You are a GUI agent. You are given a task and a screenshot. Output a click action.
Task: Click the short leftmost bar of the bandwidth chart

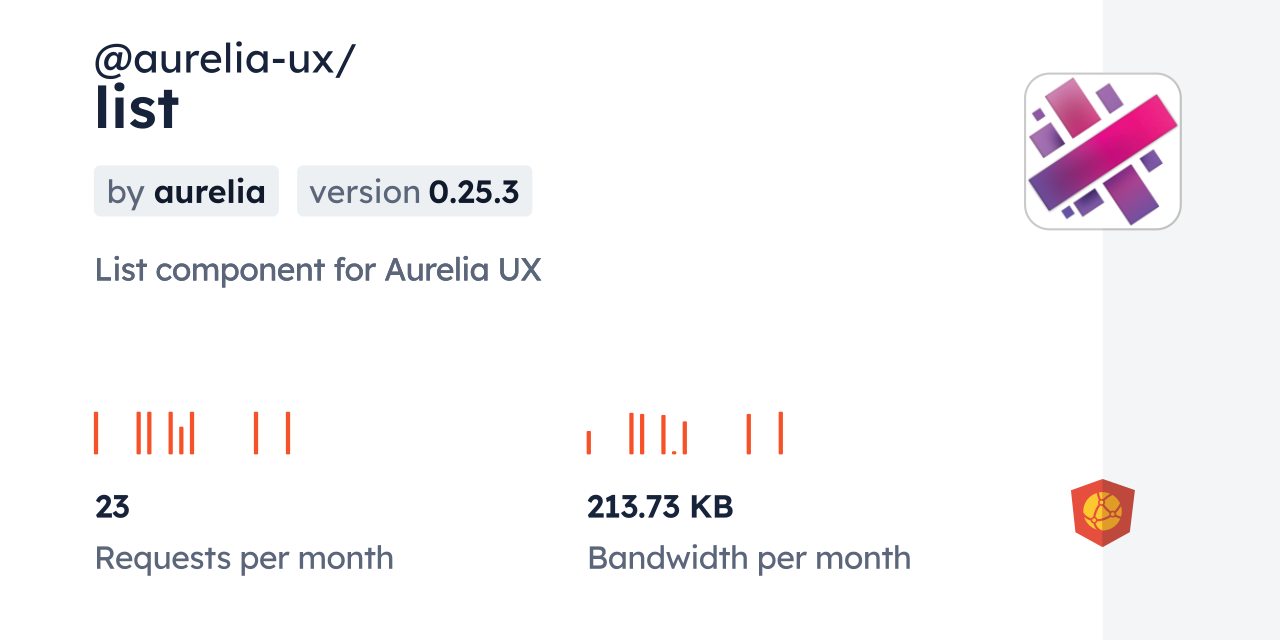coord(589,442)
